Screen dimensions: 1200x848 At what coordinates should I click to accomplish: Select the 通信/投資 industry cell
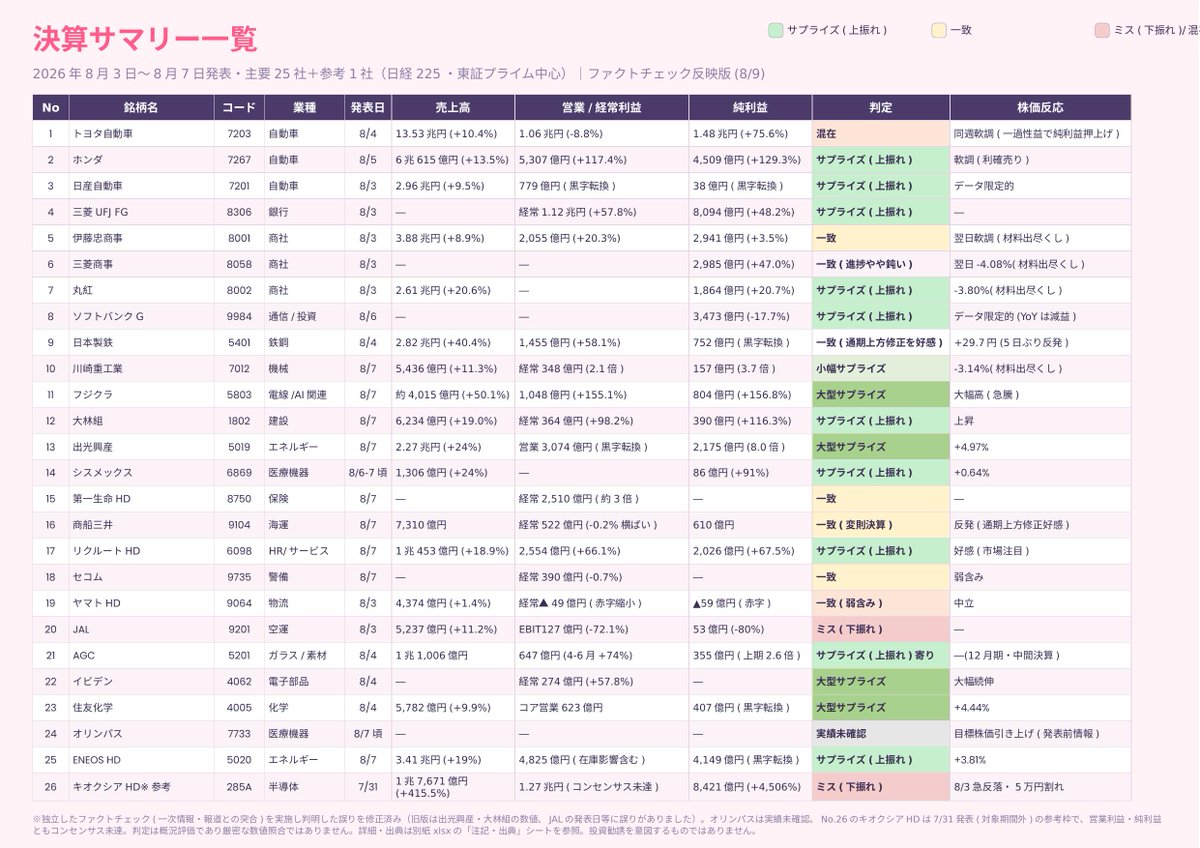(304, 316)
